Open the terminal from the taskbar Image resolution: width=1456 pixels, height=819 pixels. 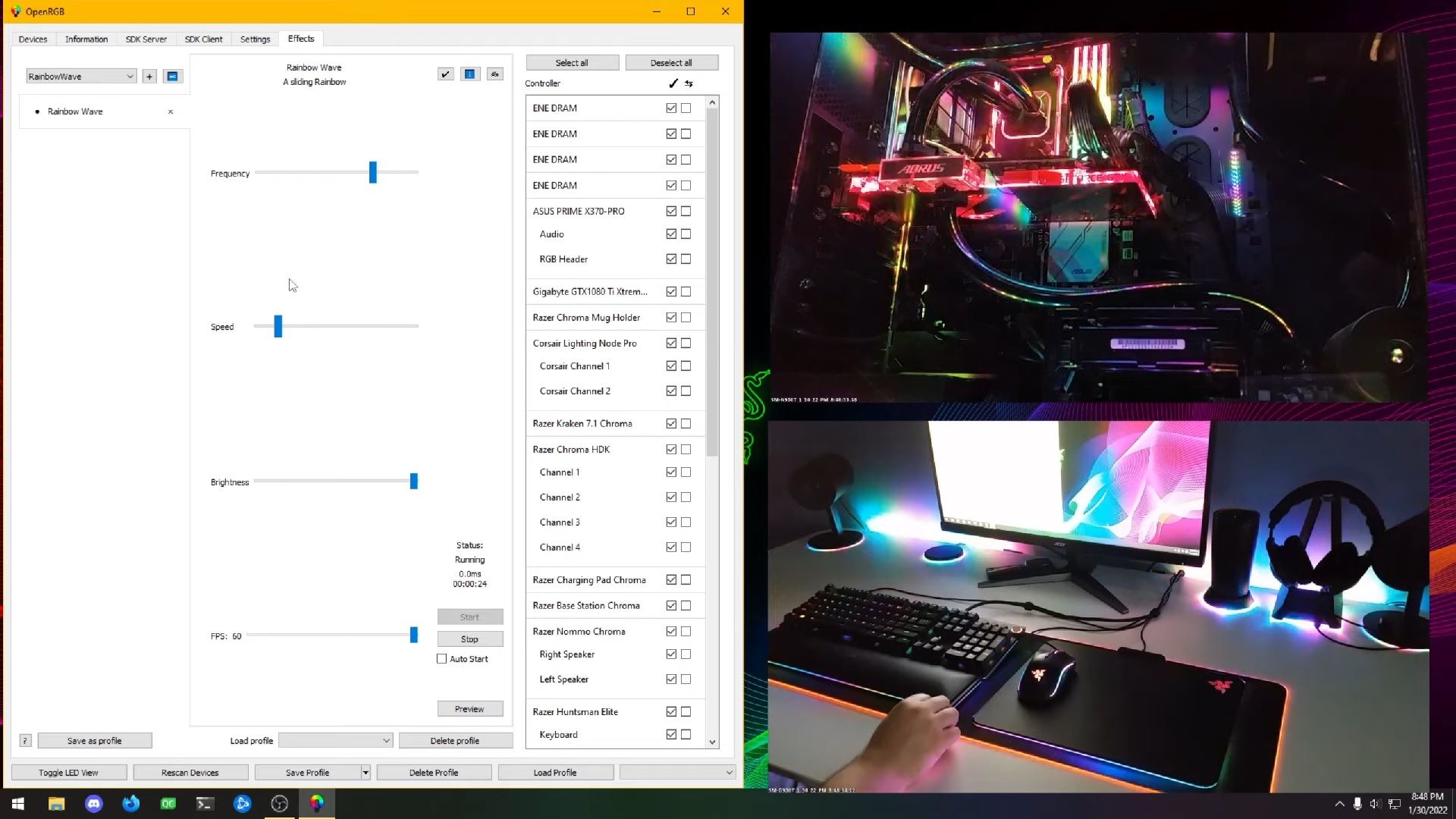(x=205, y=804)
